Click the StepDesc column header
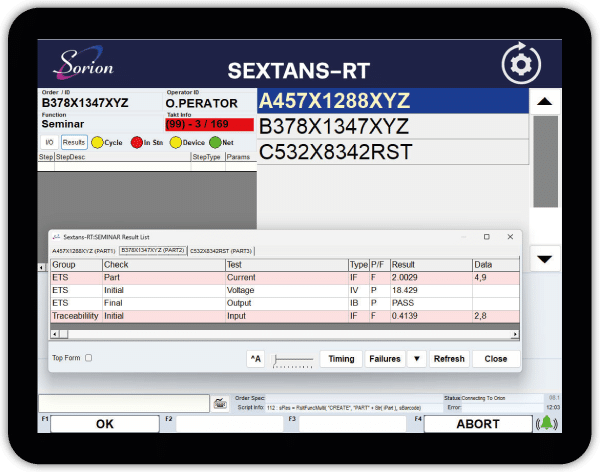This screenshot has width=600, height=472. (122, 157)
